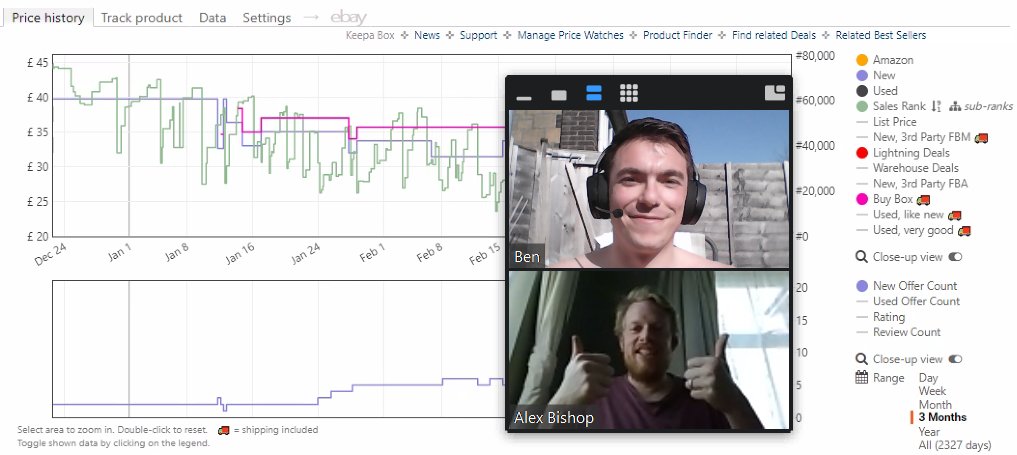Minimize the video call overlay
Image resolution: width=1017 pixels, height=455 pixels.
(x=524, y=99)
